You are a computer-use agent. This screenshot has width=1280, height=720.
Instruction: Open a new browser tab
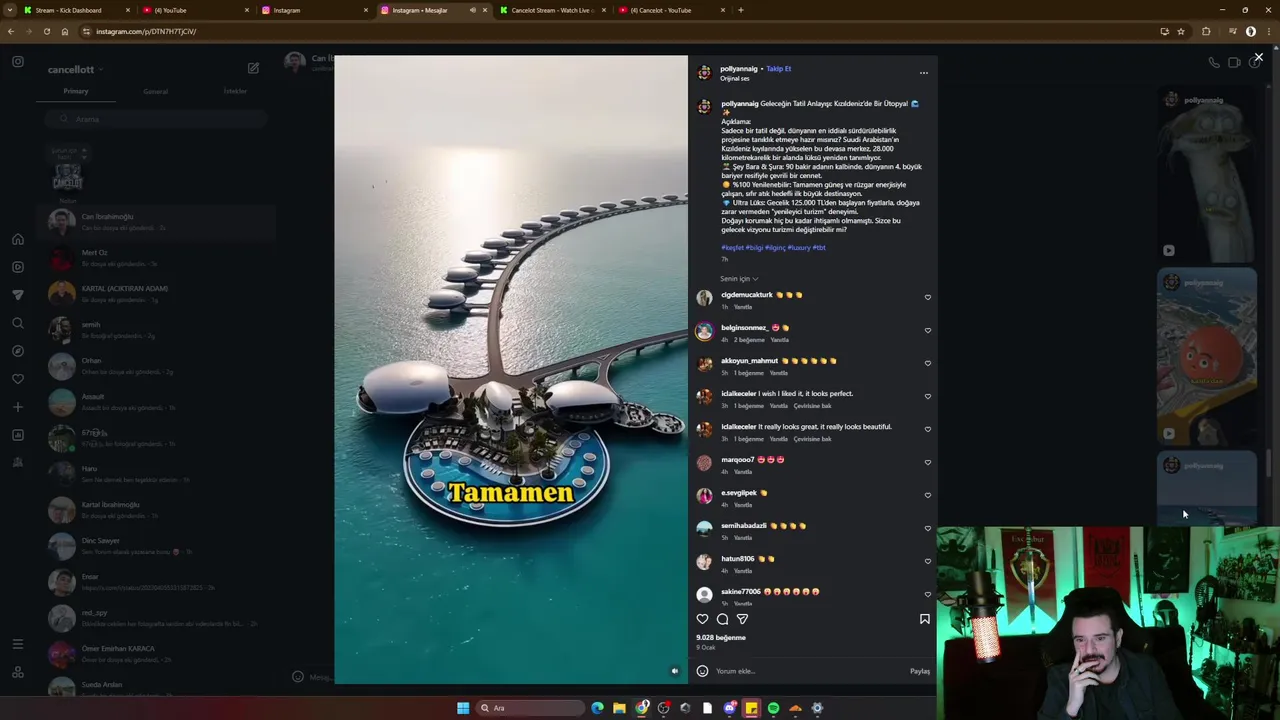point(740,10)
